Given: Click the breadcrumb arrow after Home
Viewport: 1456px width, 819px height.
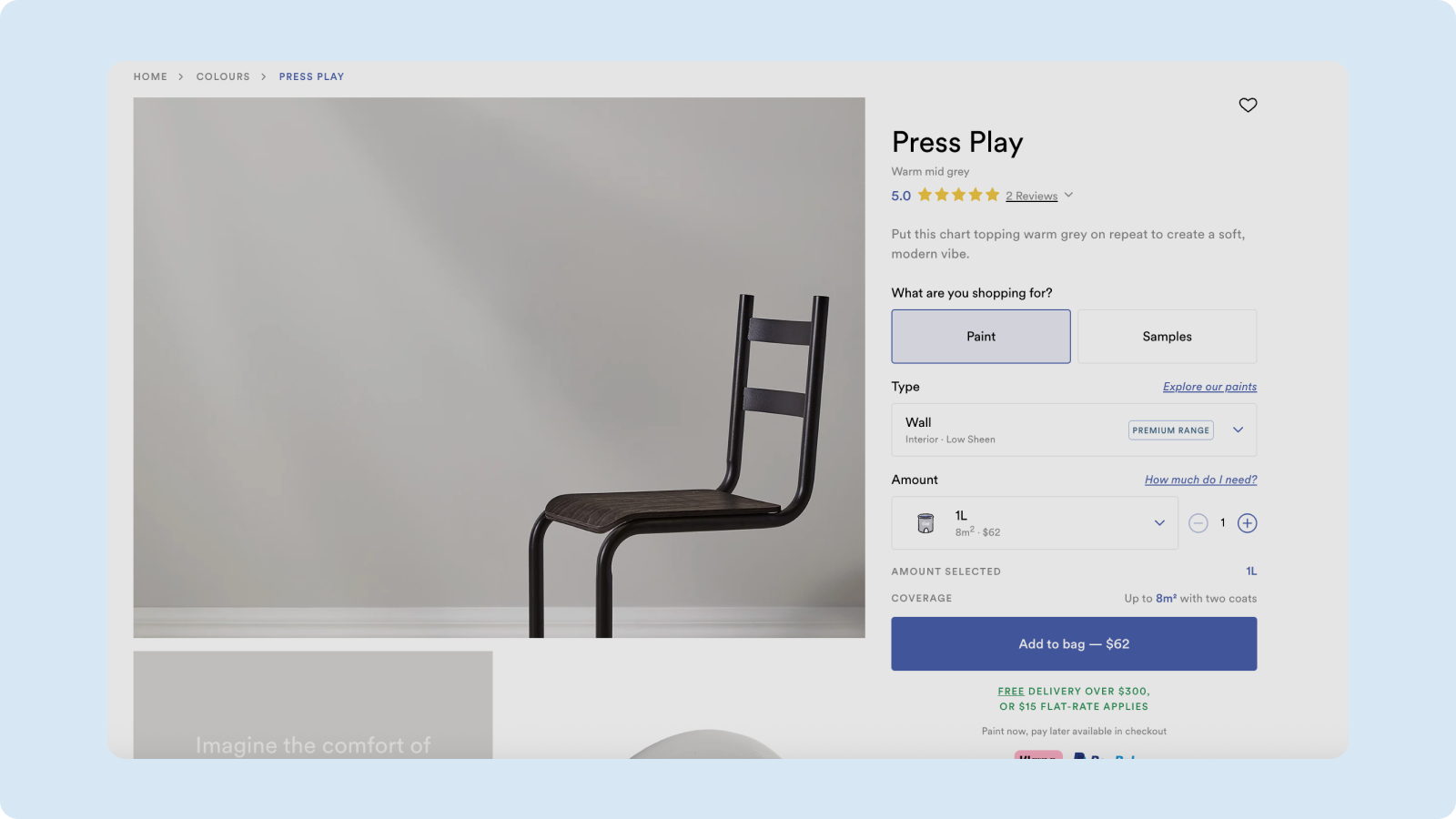Looking at the screenshot, I should tap(181, 76).
